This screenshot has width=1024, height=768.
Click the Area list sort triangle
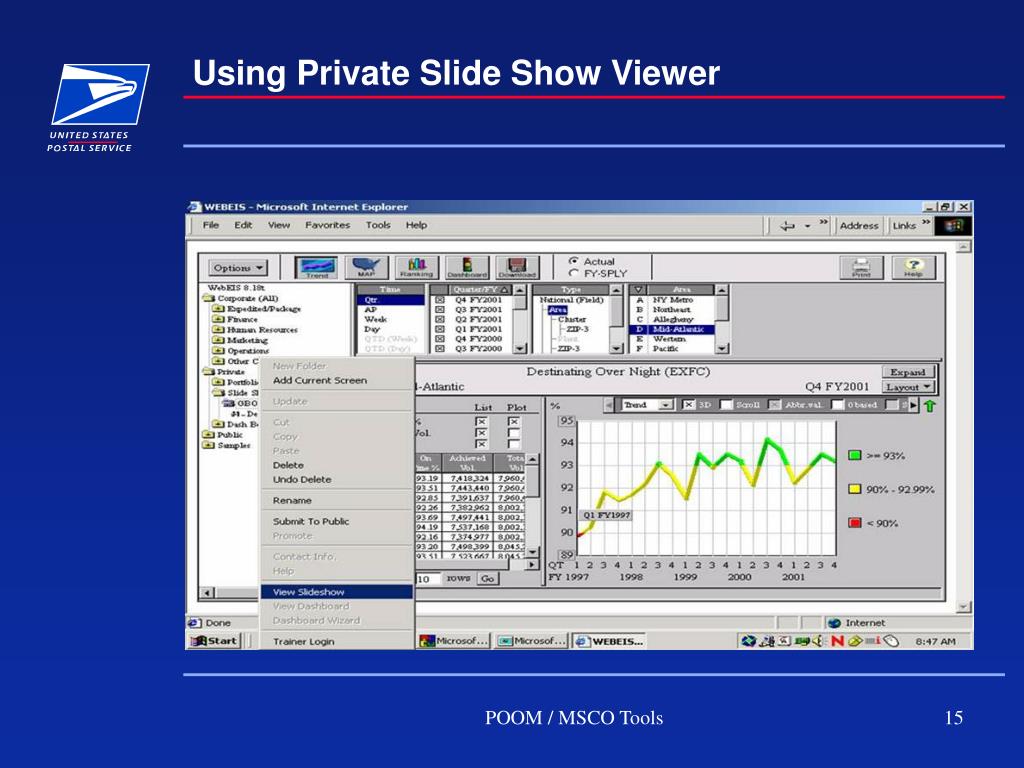(x=639, y=289)
